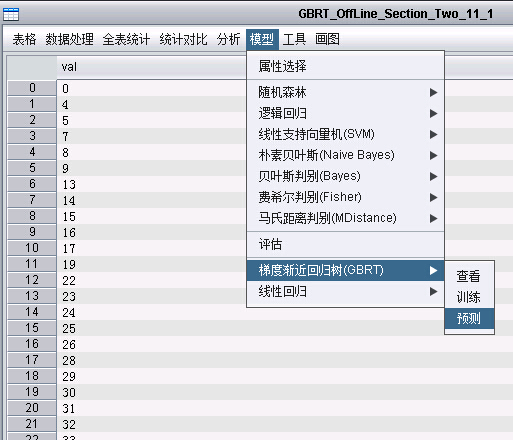Expand the 线性回归 submenu
The image size is (513, 440).
point(345,292)
